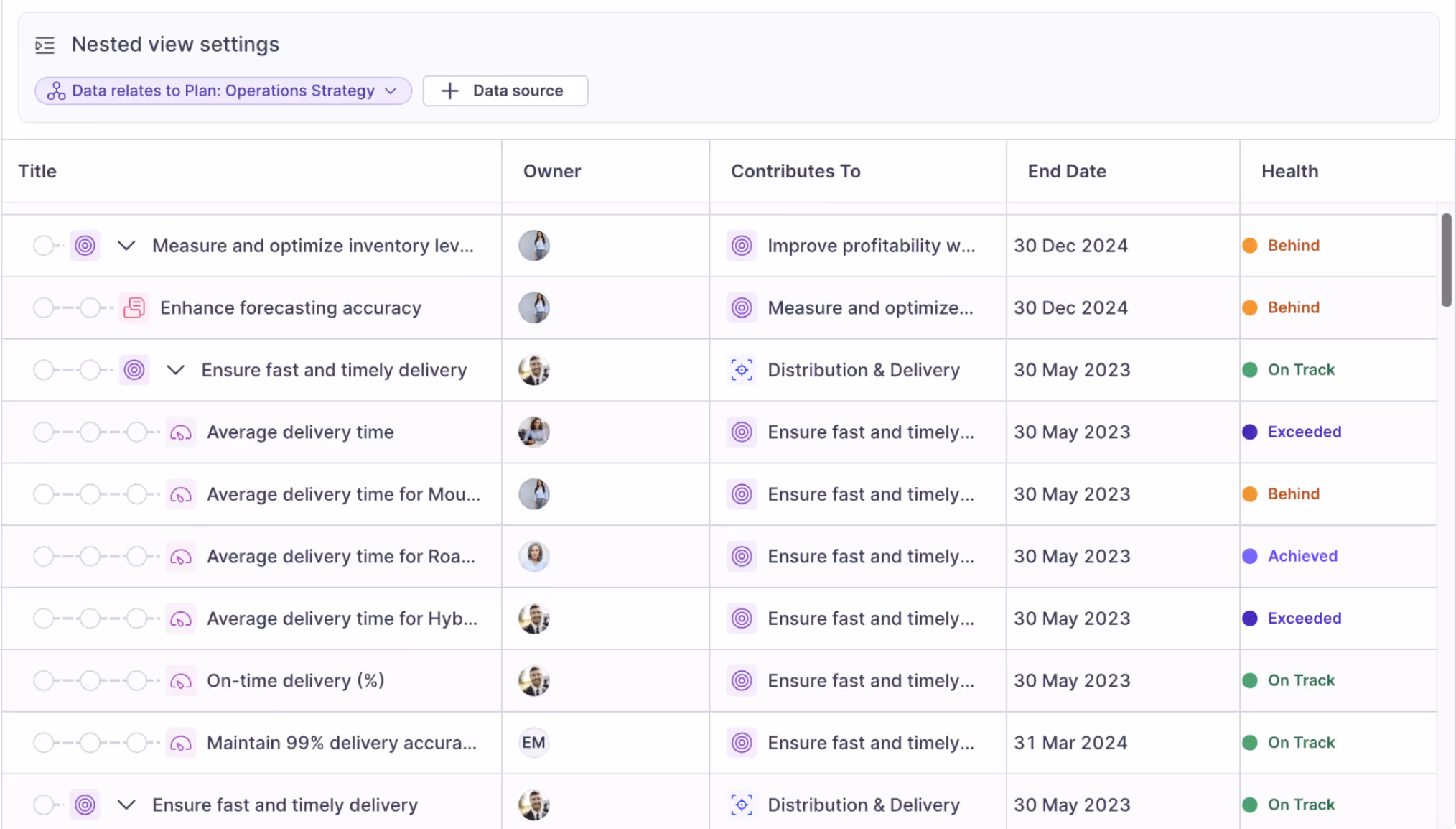Collapse 'Ensure fast and timely delivery' children
1456x829 pixels.
click(x=175, y=369)
